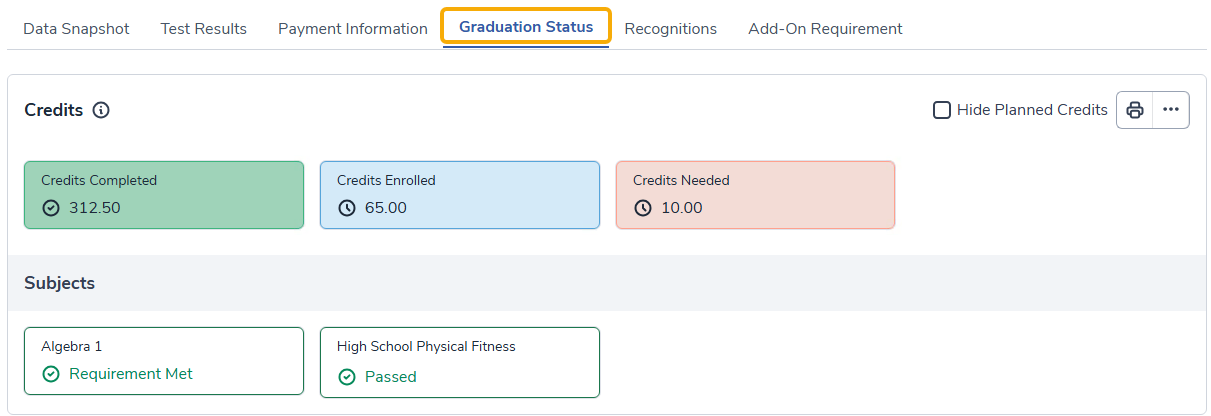Open the three-dots more options menu
Viewport: 1211px width, 416px height.
[1171, 110]
